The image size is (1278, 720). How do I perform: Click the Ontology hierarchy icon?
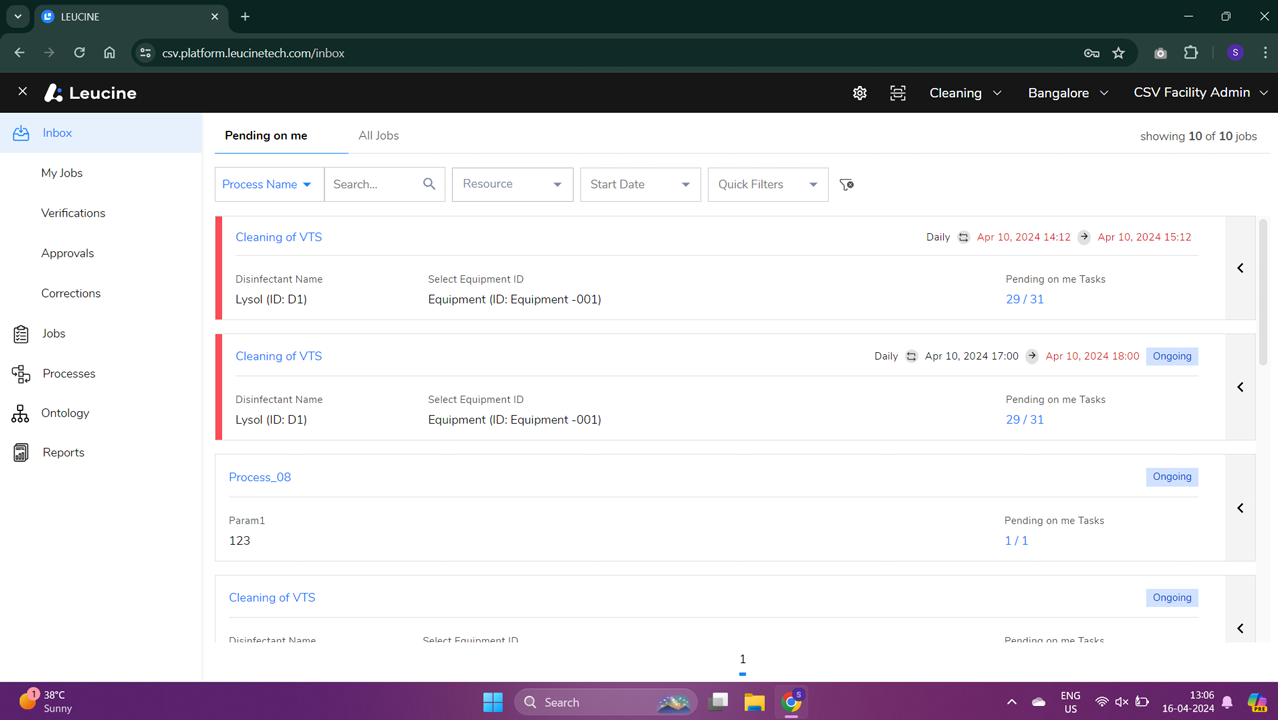pyautogui.click(x=21, y=413)
